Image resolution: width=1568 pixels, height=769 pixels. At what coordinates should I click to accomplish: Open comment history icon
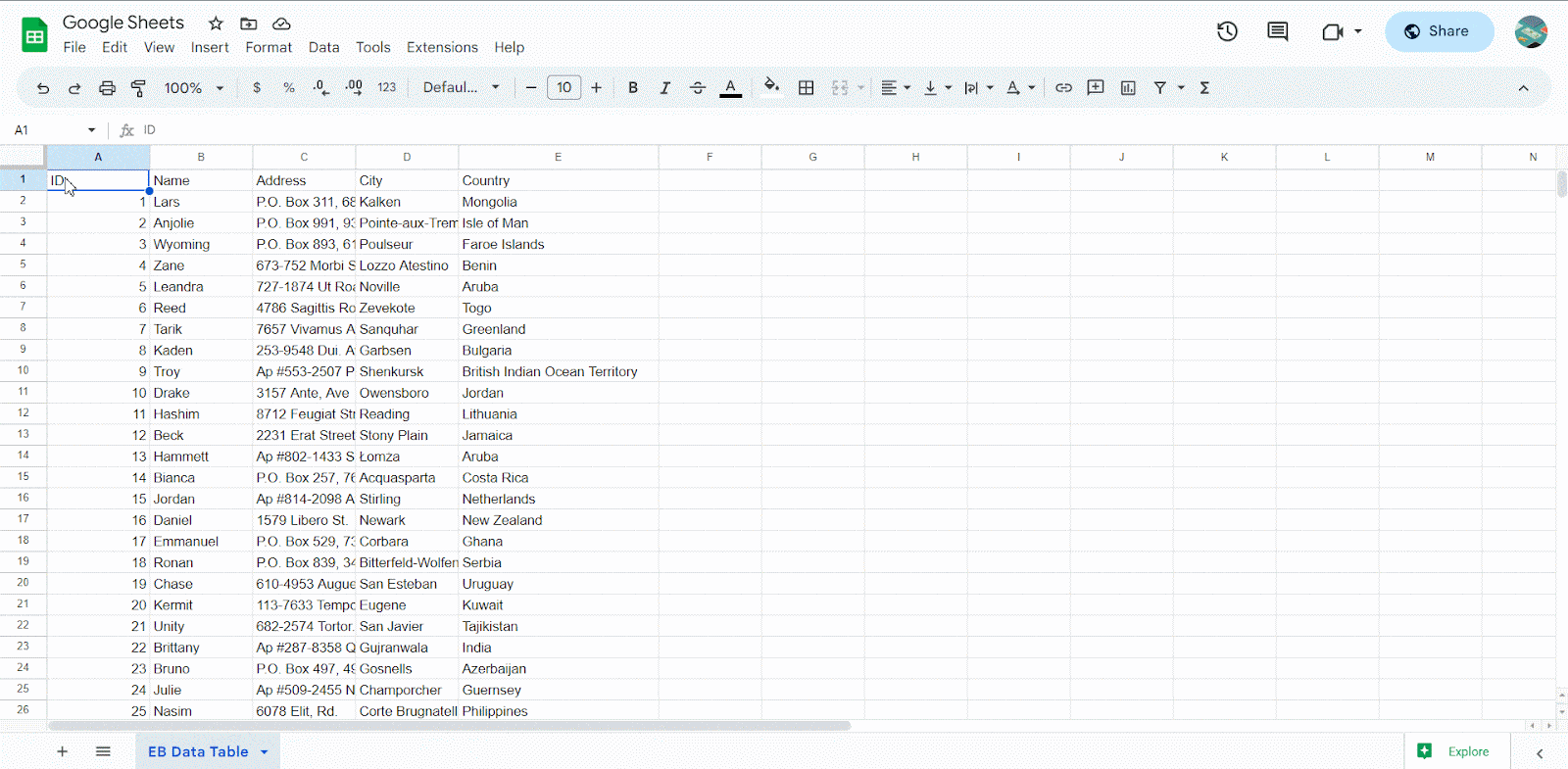tap(1278, 31)
